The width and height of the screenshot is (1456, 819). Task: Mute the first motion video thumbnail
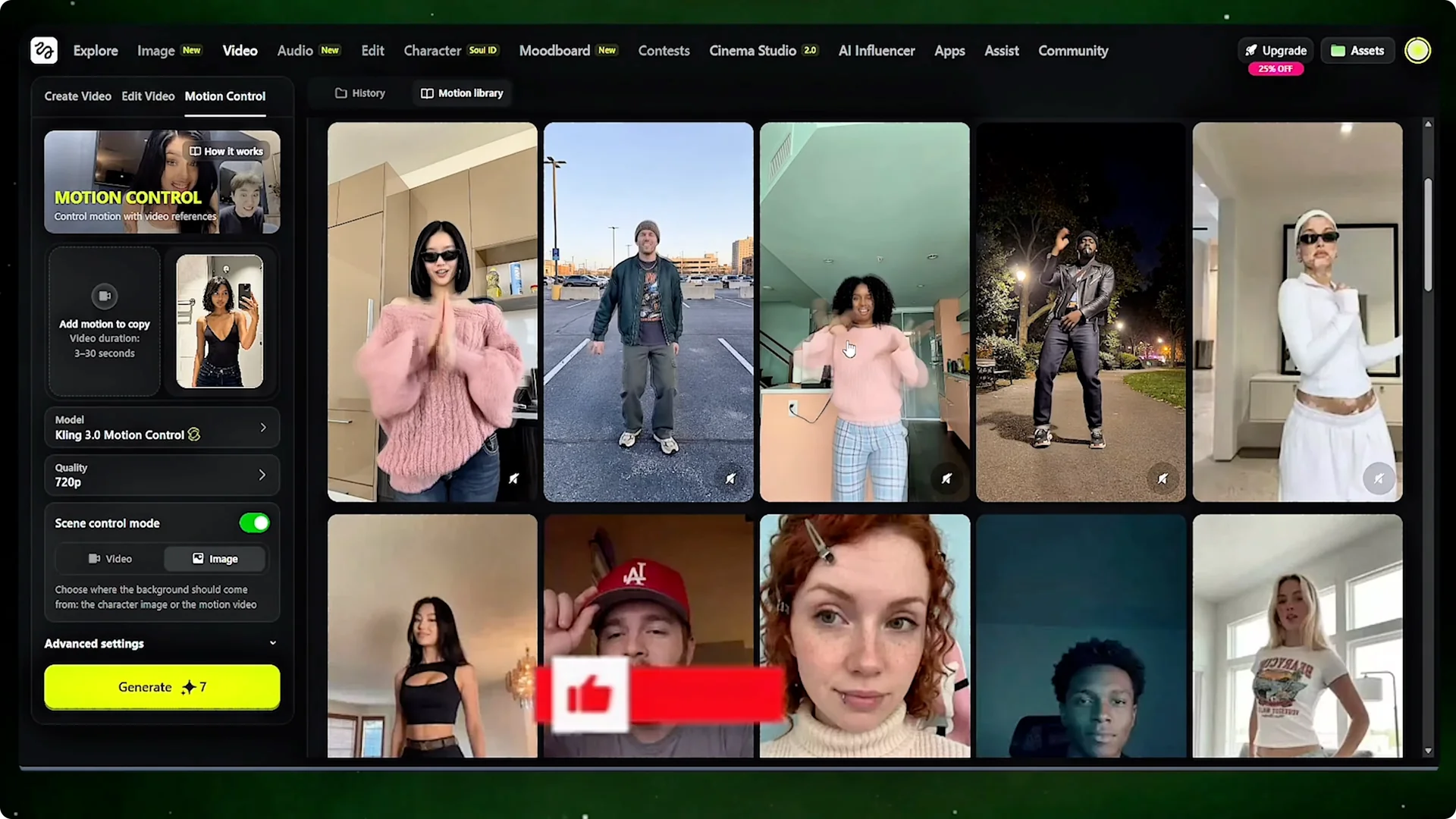(515, 479)
